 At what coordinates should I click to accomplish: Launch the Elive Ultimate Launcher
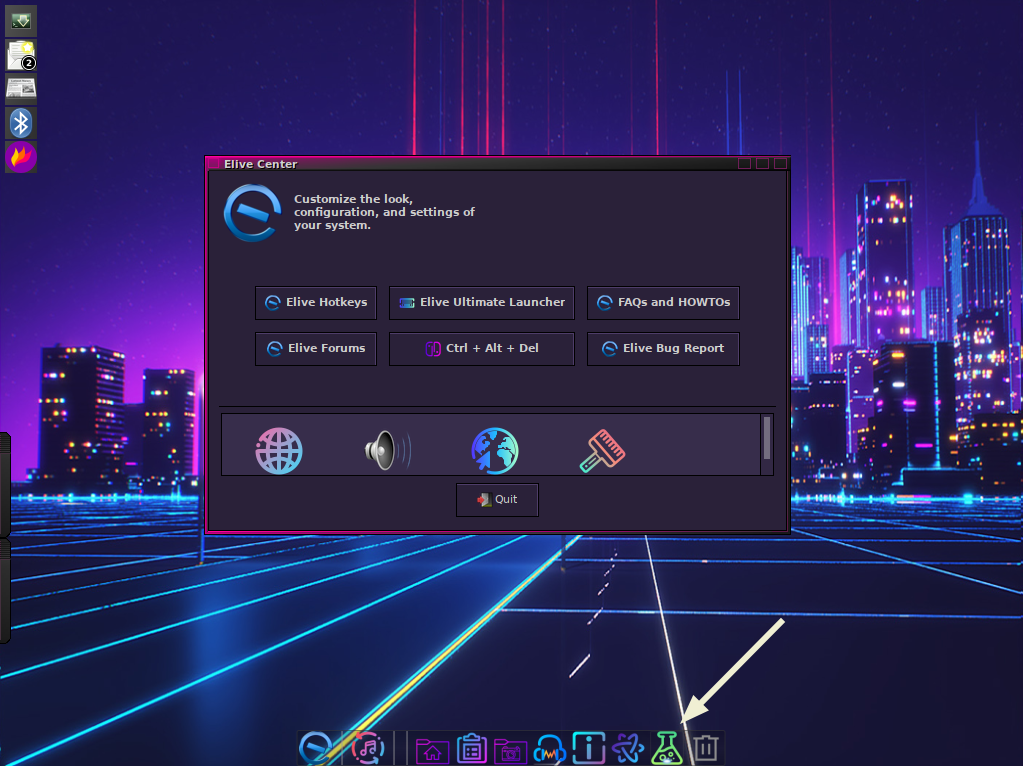tap(481, 303)
